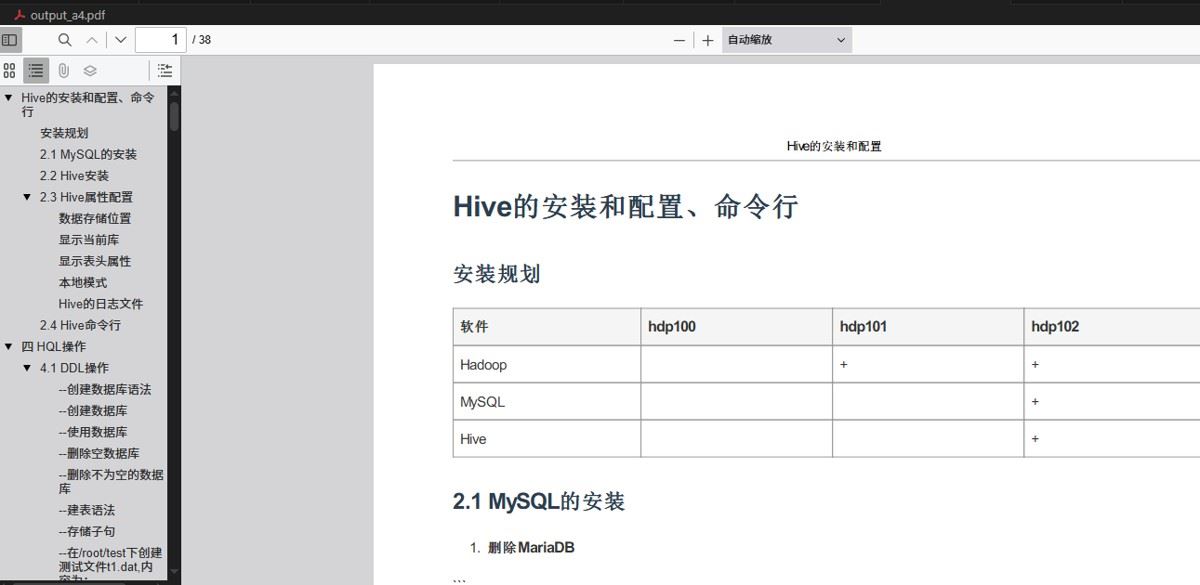Viewport: 1200px width, 585px height.
Task: Open the attachments panel via paperclip icon
Action: 62,70
